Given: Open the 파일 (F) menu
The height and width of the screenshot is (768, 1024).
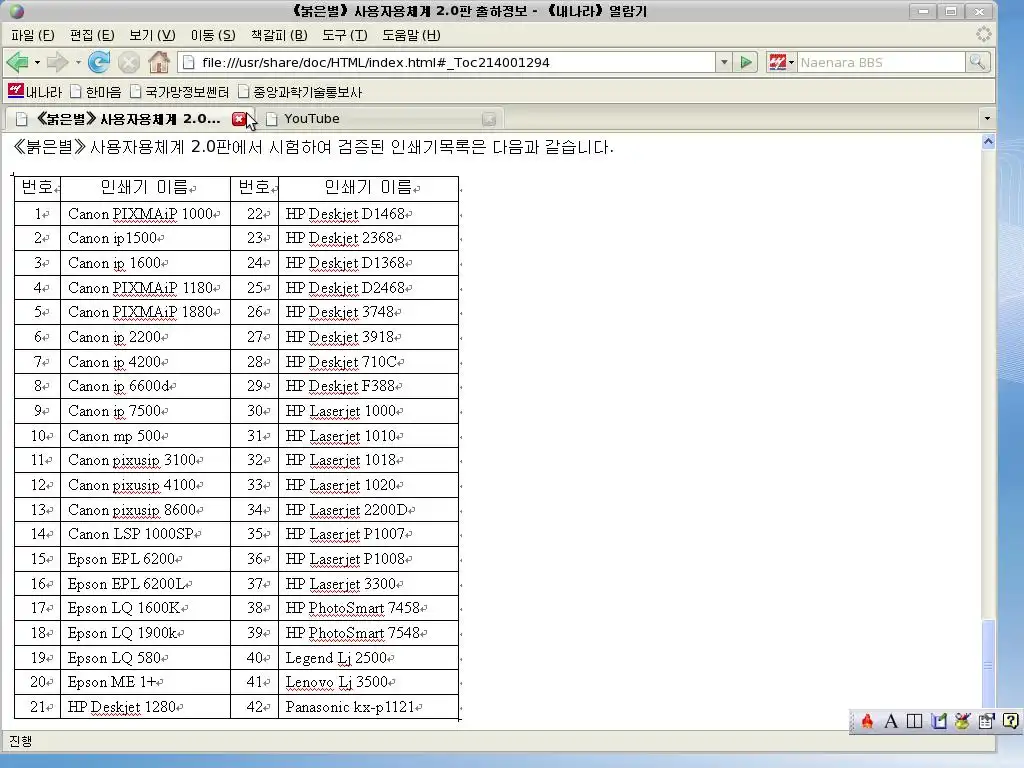Looking at the screenshot, I should tap(33, 35).
